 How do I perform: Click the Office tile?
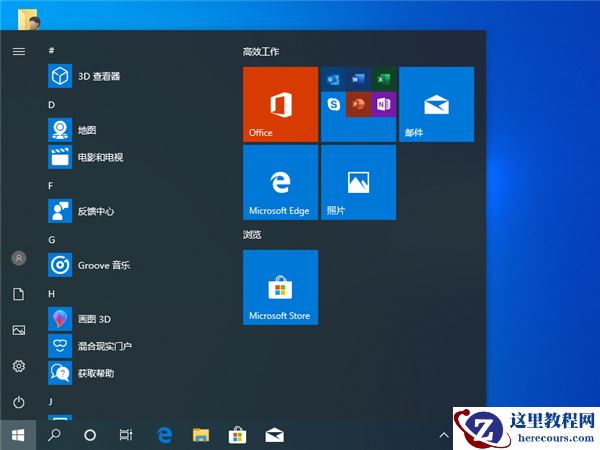[x=280, y=104]
